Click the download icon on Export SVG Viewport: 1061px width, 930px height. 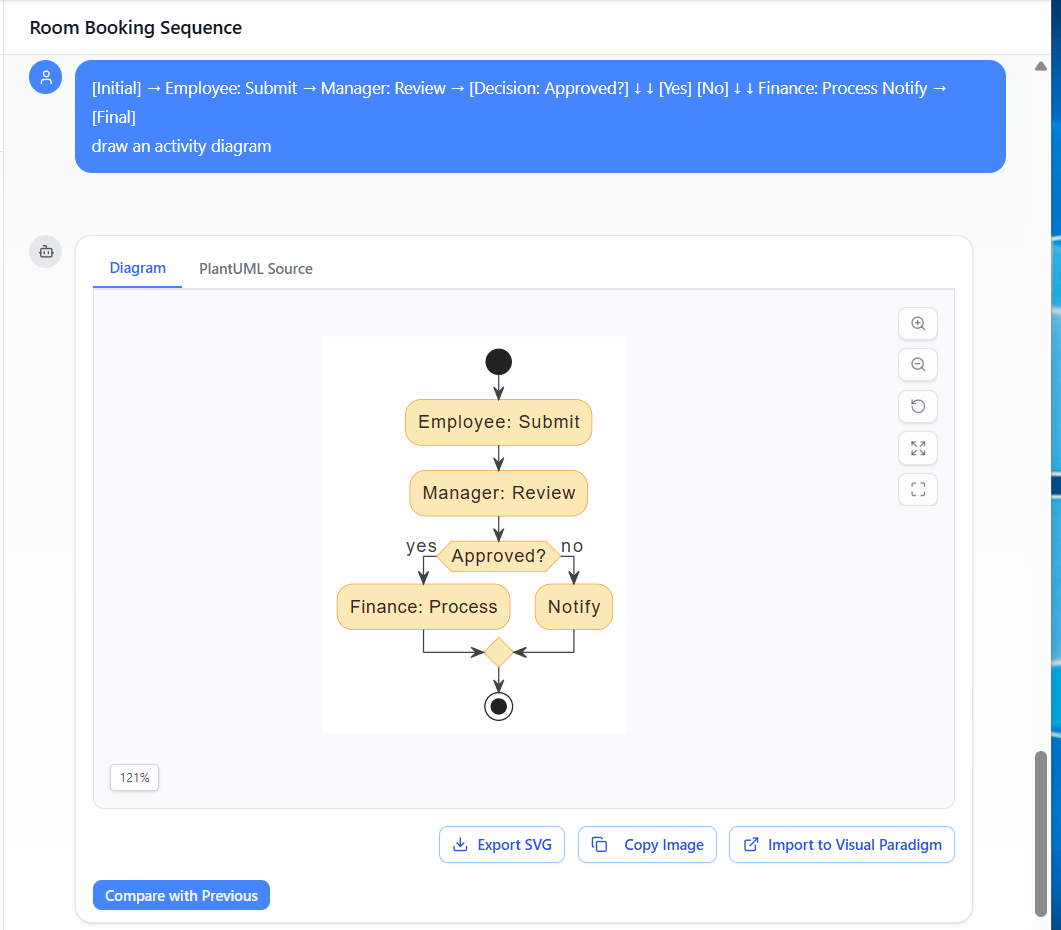coord(460,844)
